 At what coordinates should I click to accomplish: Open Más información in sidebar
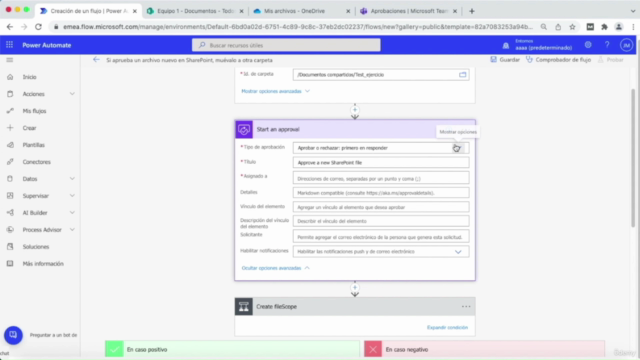pos(43,264)
